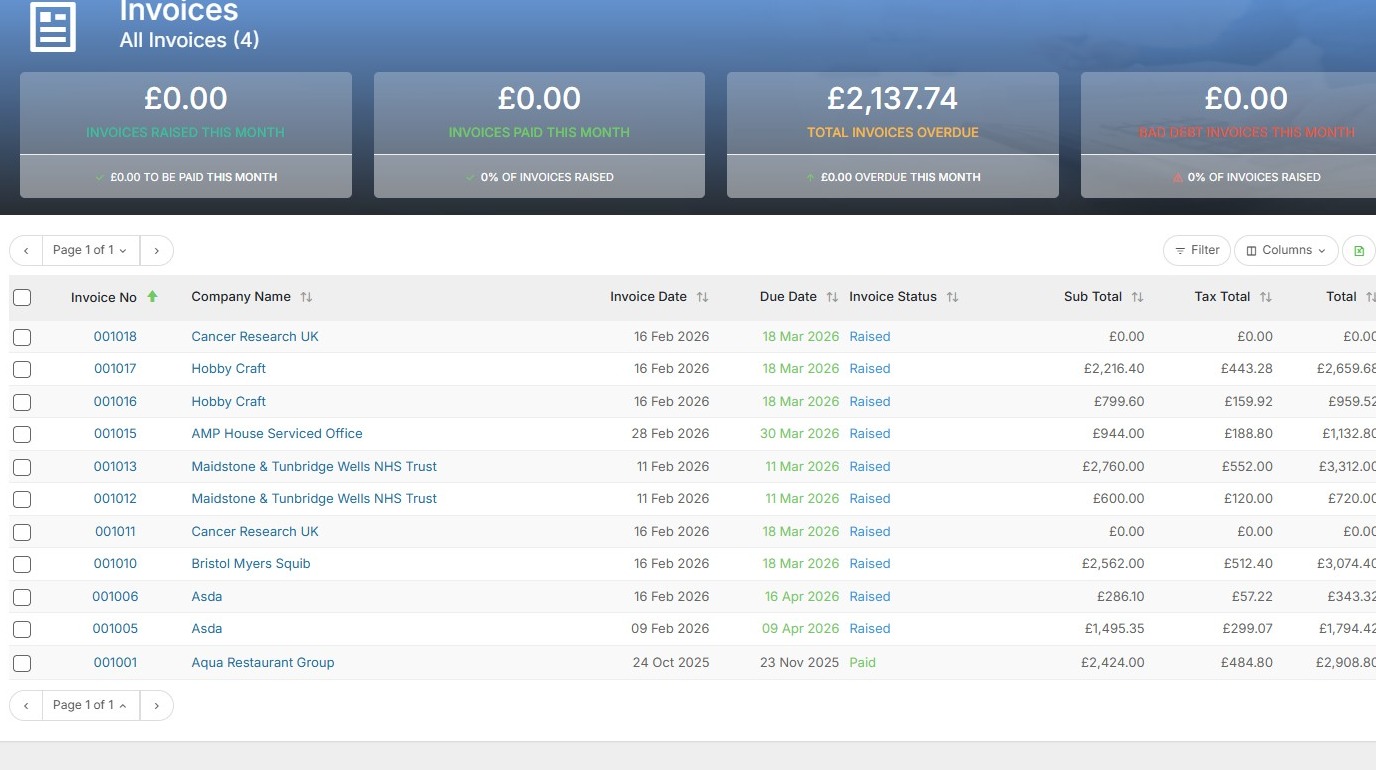
Task: Open Maidstone NHS Trust on invoice 001012 row
Action: (314, 499)
